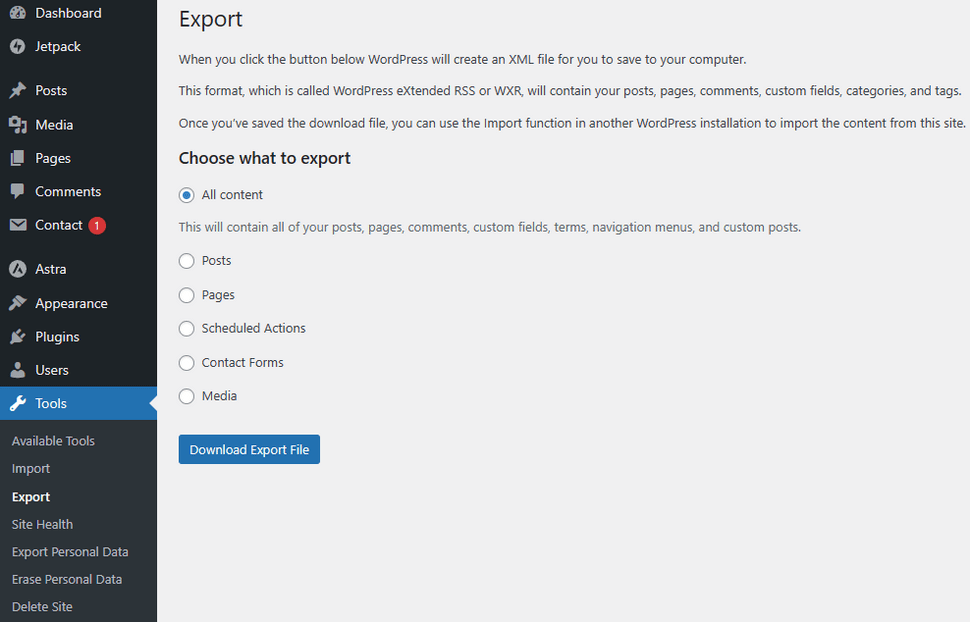Screen dimensions: 970x622
Task: Pick the Contact Forms radio option
Action: tap(186, 363)
